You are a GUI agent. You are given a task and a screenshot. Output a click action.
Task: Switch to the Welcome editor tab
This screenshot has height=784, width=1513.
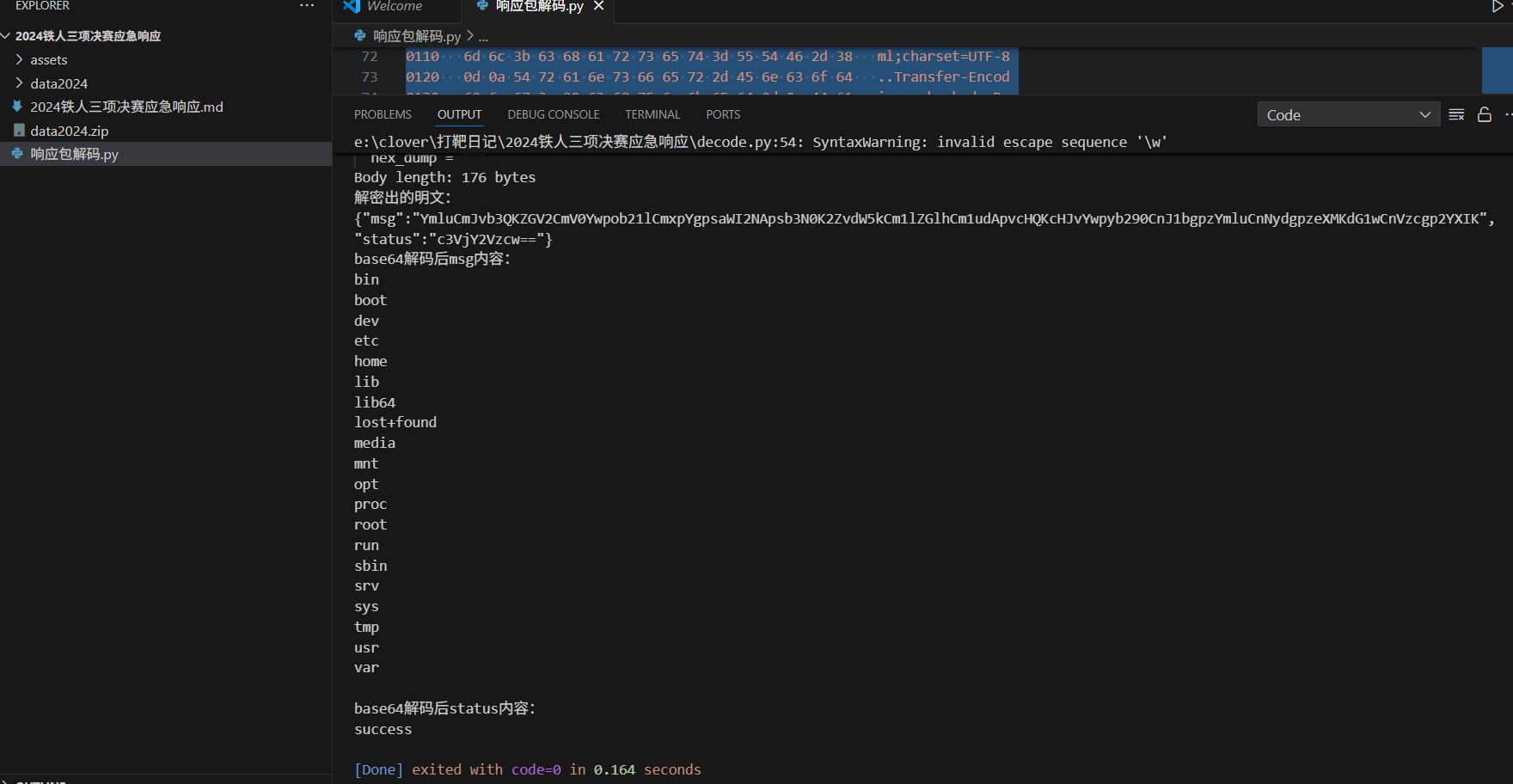(x=395, y=6)
